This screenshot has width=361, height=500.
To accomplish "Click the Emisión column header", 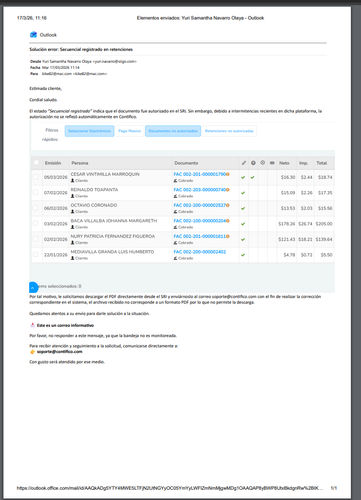I will pos(53,163).
